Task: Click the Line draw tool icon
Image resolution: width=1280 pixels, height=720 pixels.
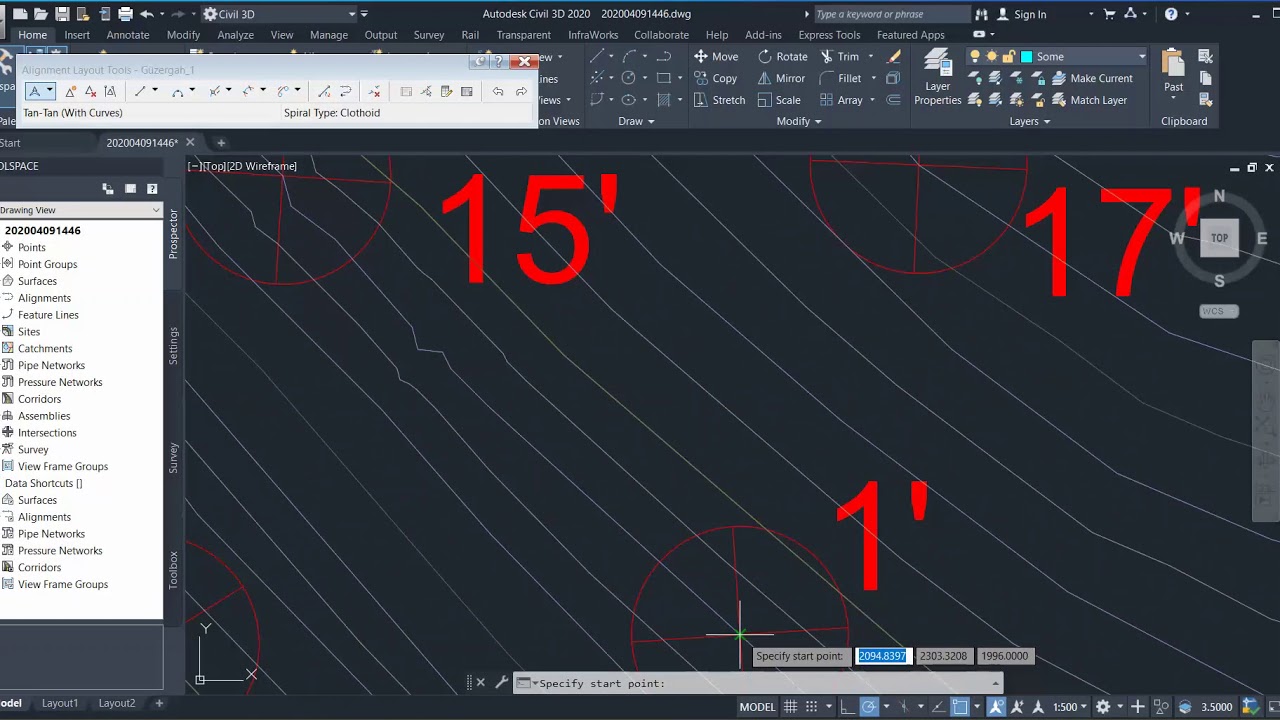Action: pyautogui.click(x=597, y=57)
